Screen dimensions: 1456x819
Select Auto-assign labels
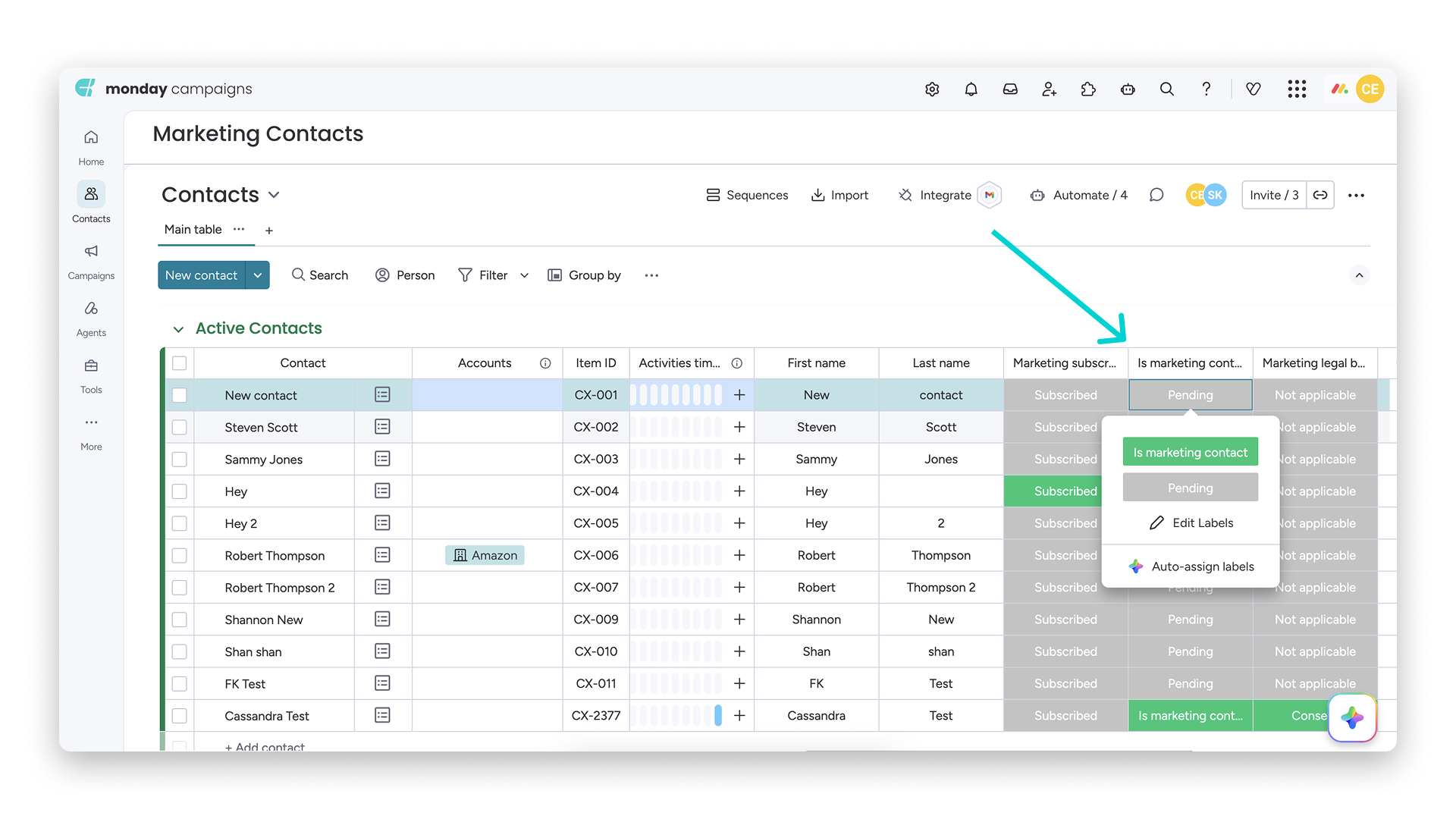(x=1191, y=566)
